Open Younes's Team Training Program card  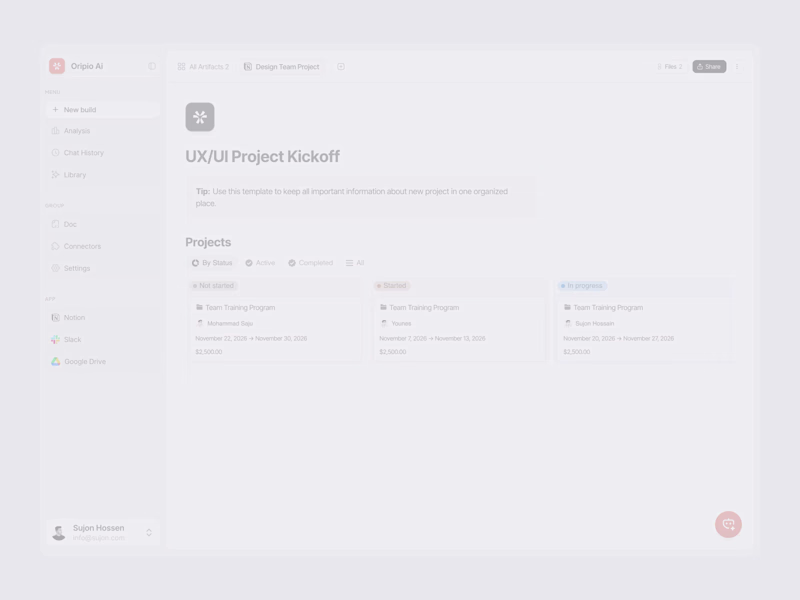(x=459, y=330)
